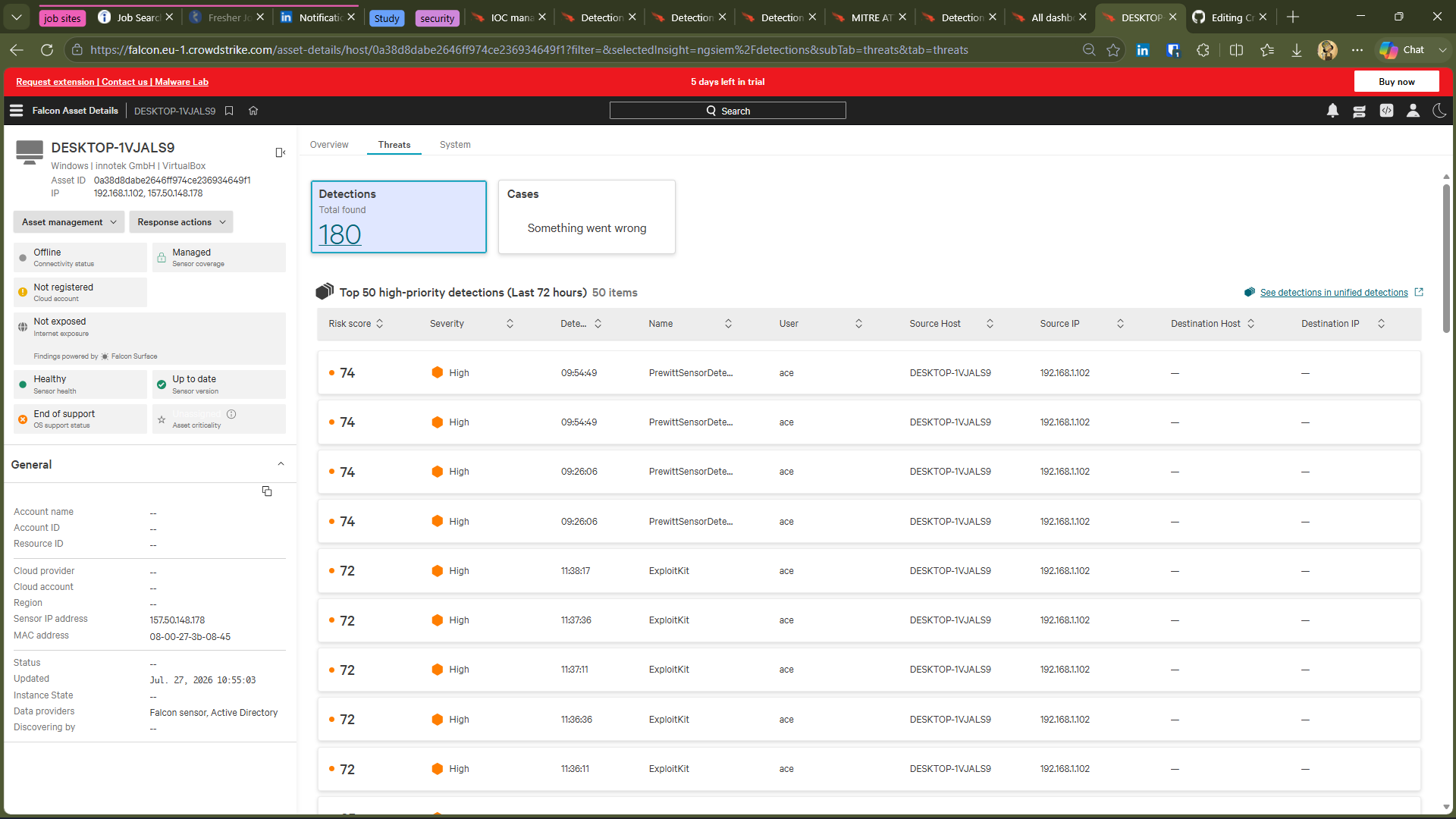Open a new browser tab

[1293, 17]
